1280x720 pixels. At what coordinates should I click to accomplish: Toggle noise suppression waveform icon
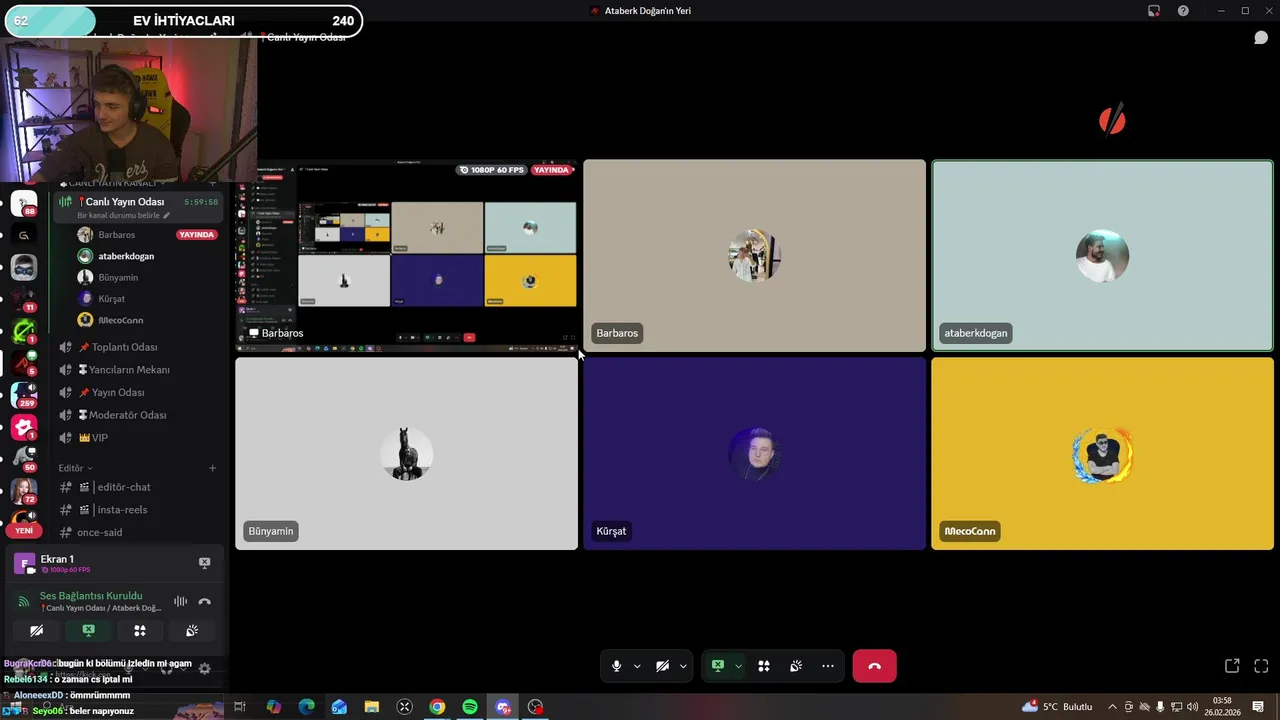(180, 601)
